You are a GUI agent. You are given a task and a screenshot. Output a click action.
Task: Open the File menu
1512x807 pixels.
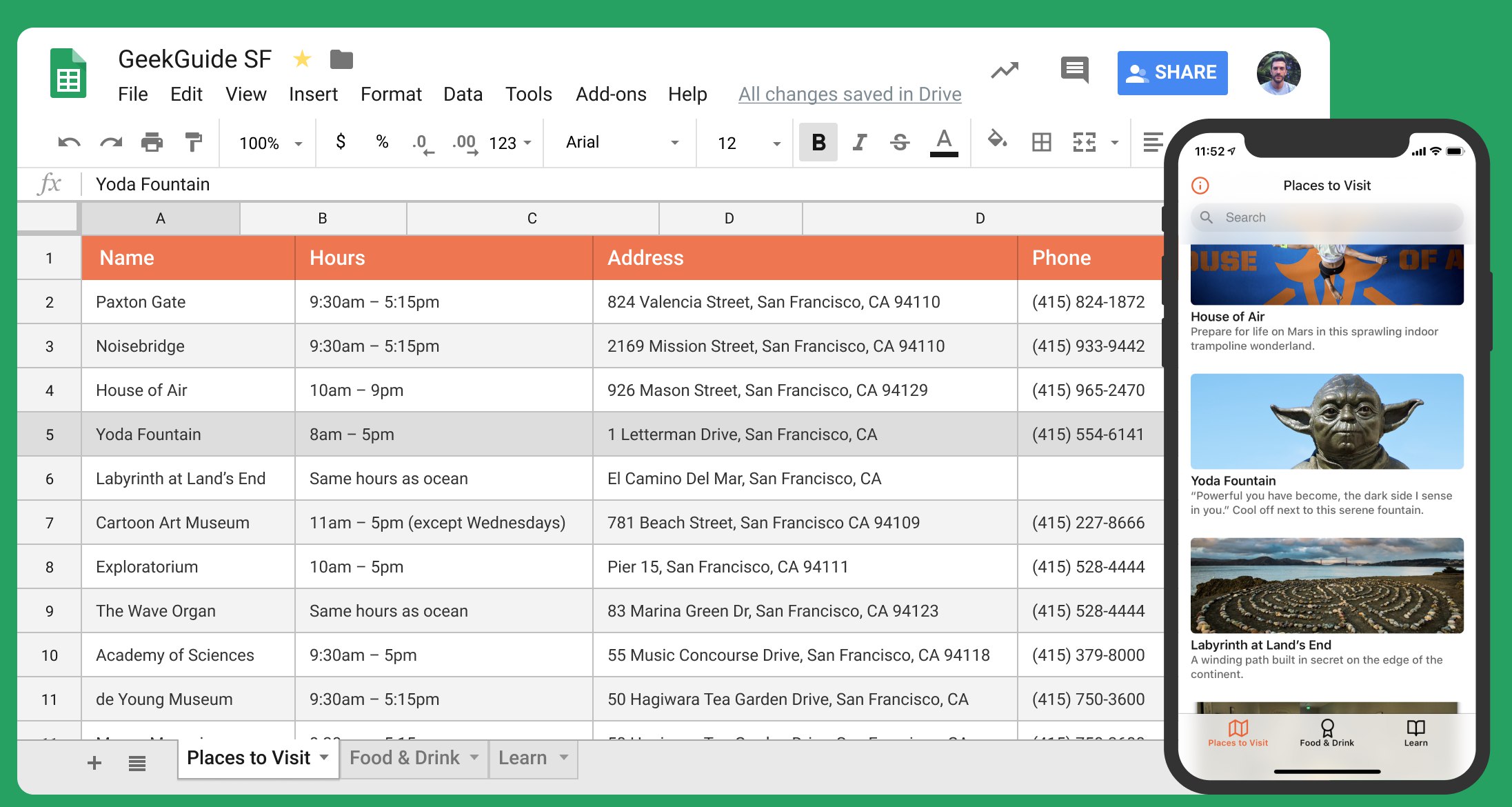pyautogui.click(x=133, y=94)
